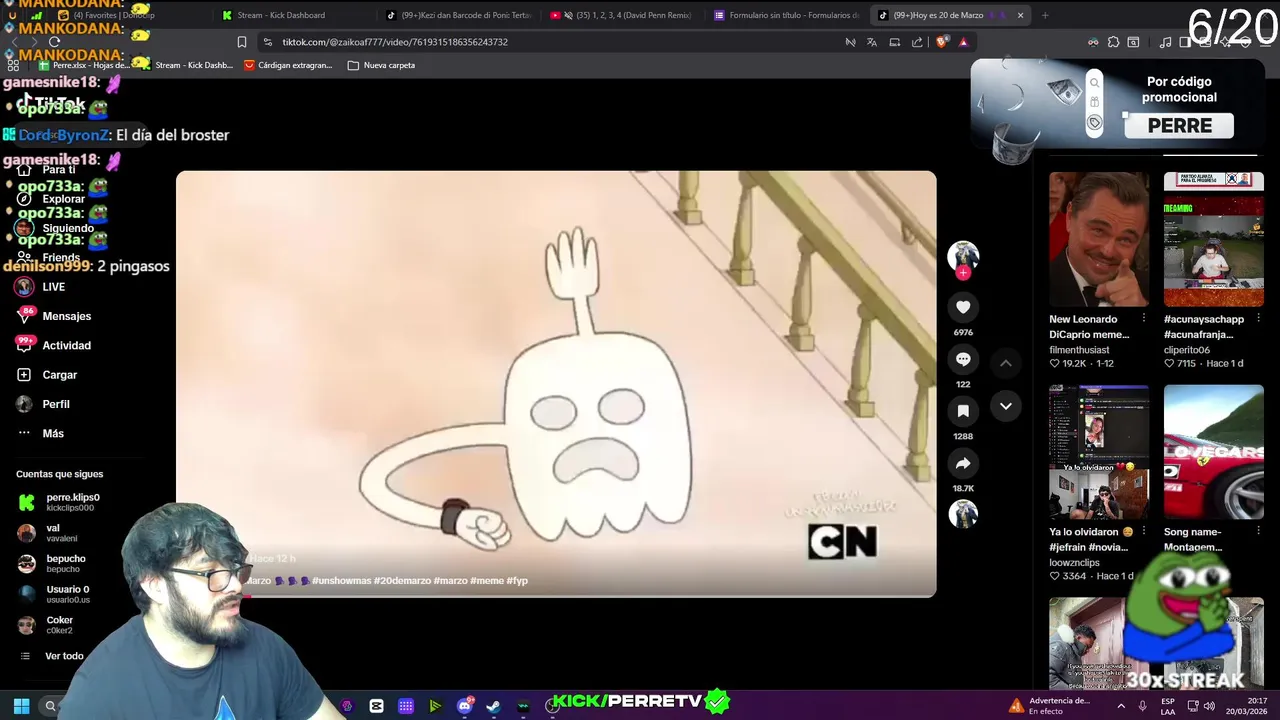This screenshot has width=1280, height=720.
Task: Open a new browser tab
Action: coord(1045,15)
